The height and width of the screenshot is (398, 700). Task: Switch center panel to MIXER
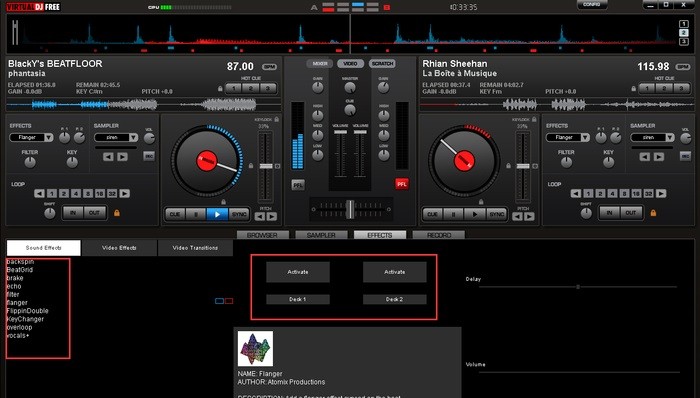pyautogui.click(x=320, y=64)
